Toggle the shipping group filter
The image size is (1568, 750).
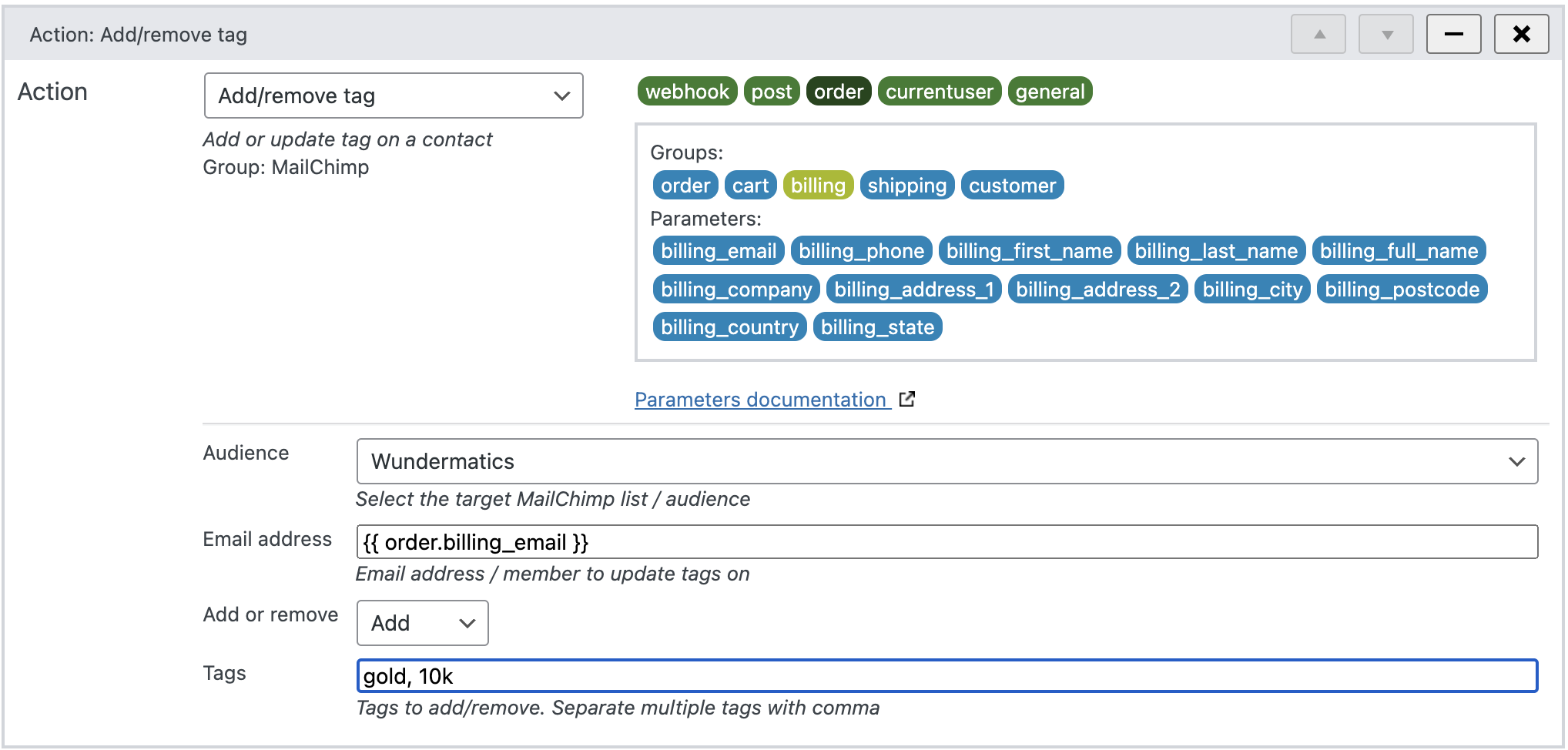[x=906, y=185]
